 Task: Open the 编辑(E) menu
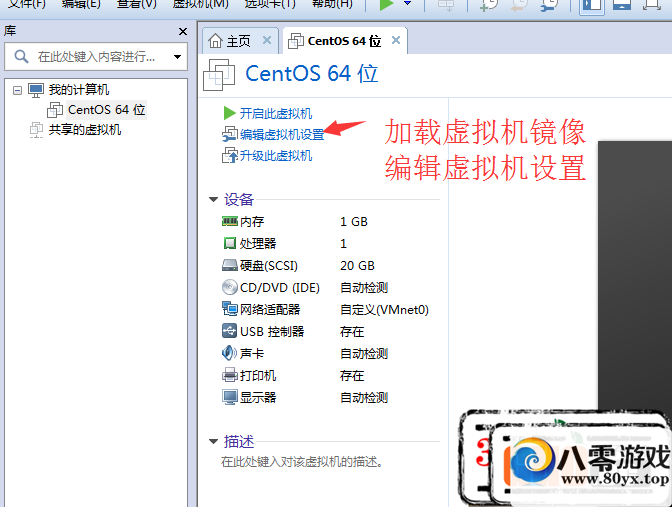coord(81,4)
